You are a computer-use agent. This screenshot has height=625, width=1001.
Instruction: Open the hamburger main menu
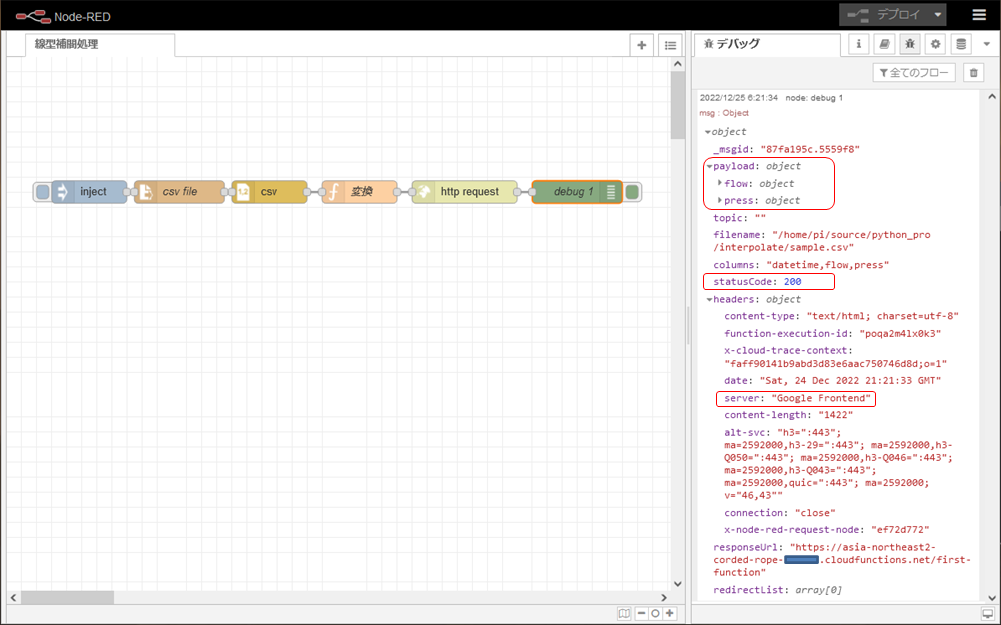[x=978, y=15]
